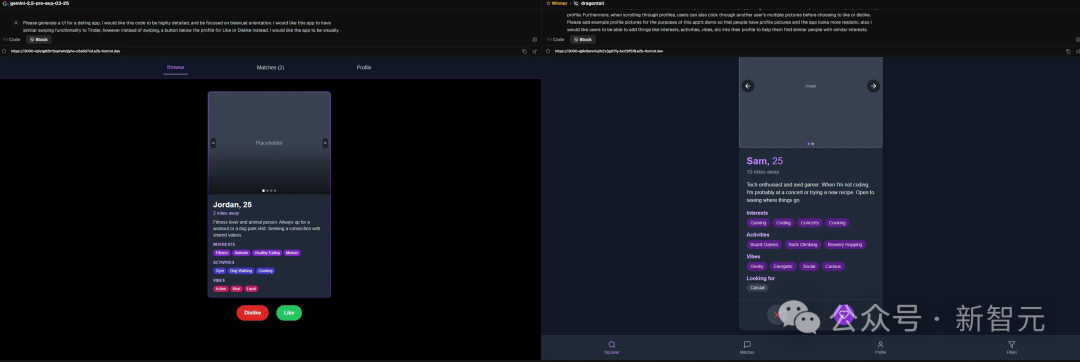
Task: Reload the left preview URL
Action: pyautogui.click(x=5, y=51)
